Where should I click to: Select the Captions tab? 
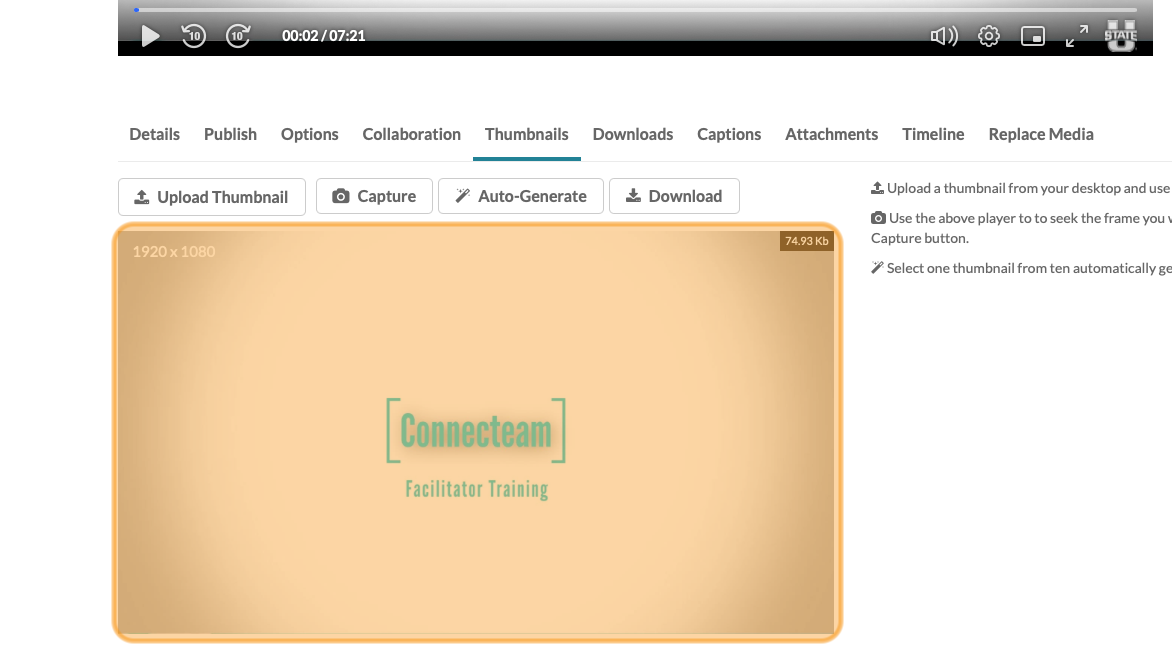[x=729, y=134]
